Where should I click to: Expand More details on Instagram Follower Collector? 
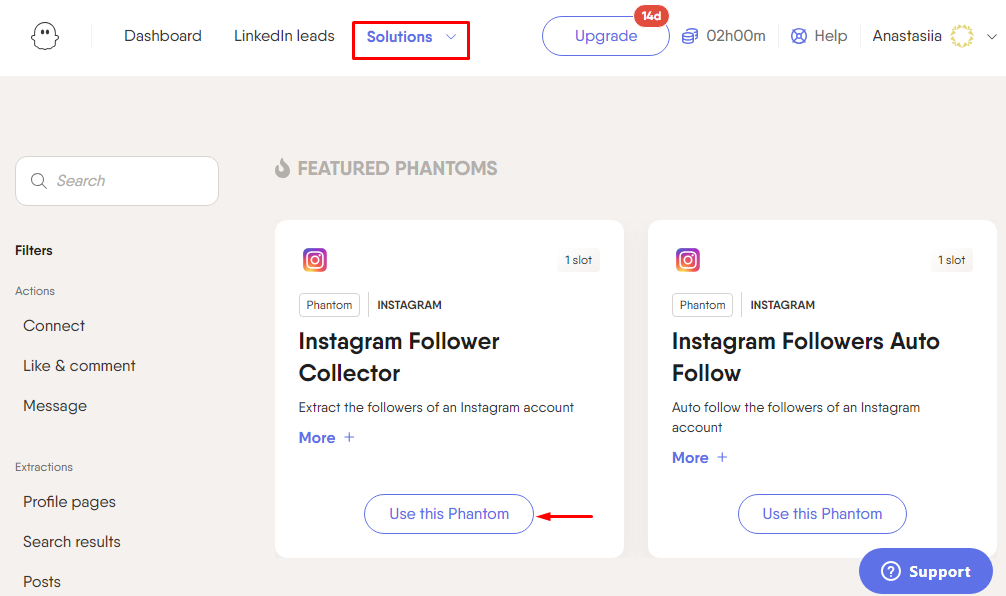click(x=327, y=438)
